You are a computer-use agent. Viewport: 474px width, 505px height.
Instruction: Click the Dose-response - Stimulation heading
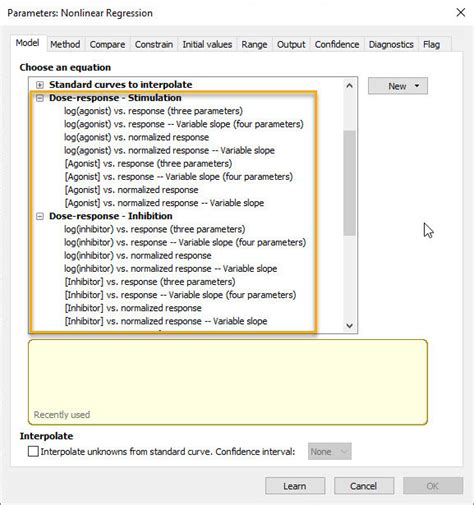(x=115, y=98)
